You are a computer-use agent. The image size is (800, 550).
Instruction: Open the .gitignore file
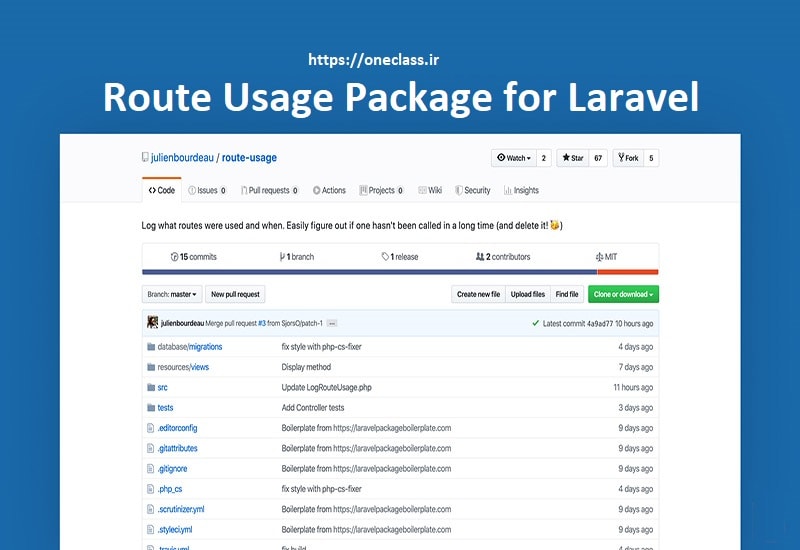point(172,469)
